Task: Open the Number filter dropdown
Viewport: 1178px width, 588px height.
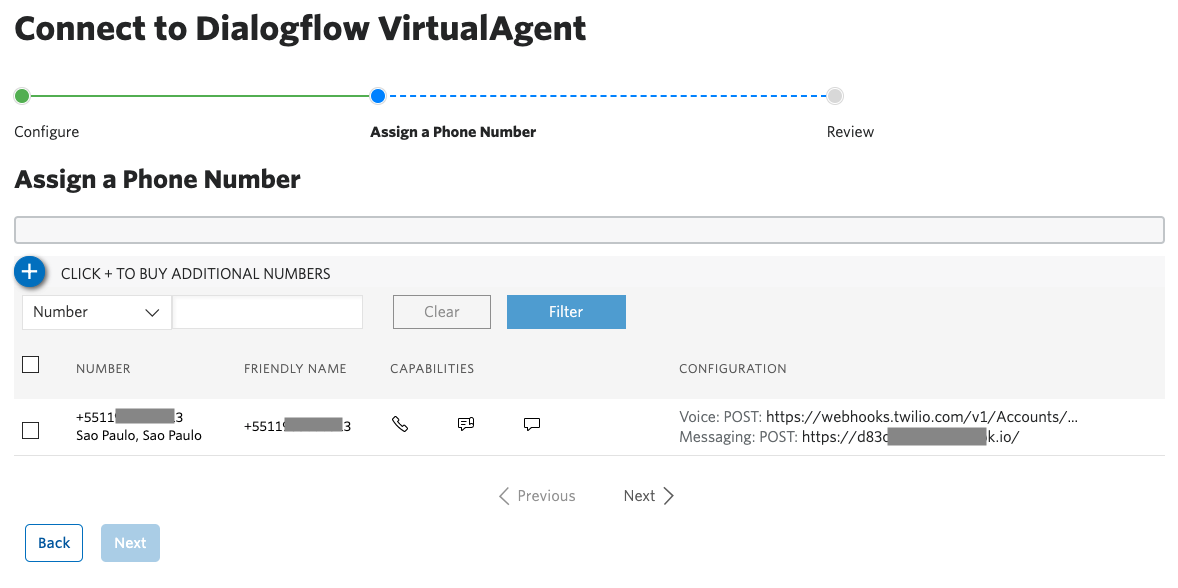Action: (x=96, y=312)
